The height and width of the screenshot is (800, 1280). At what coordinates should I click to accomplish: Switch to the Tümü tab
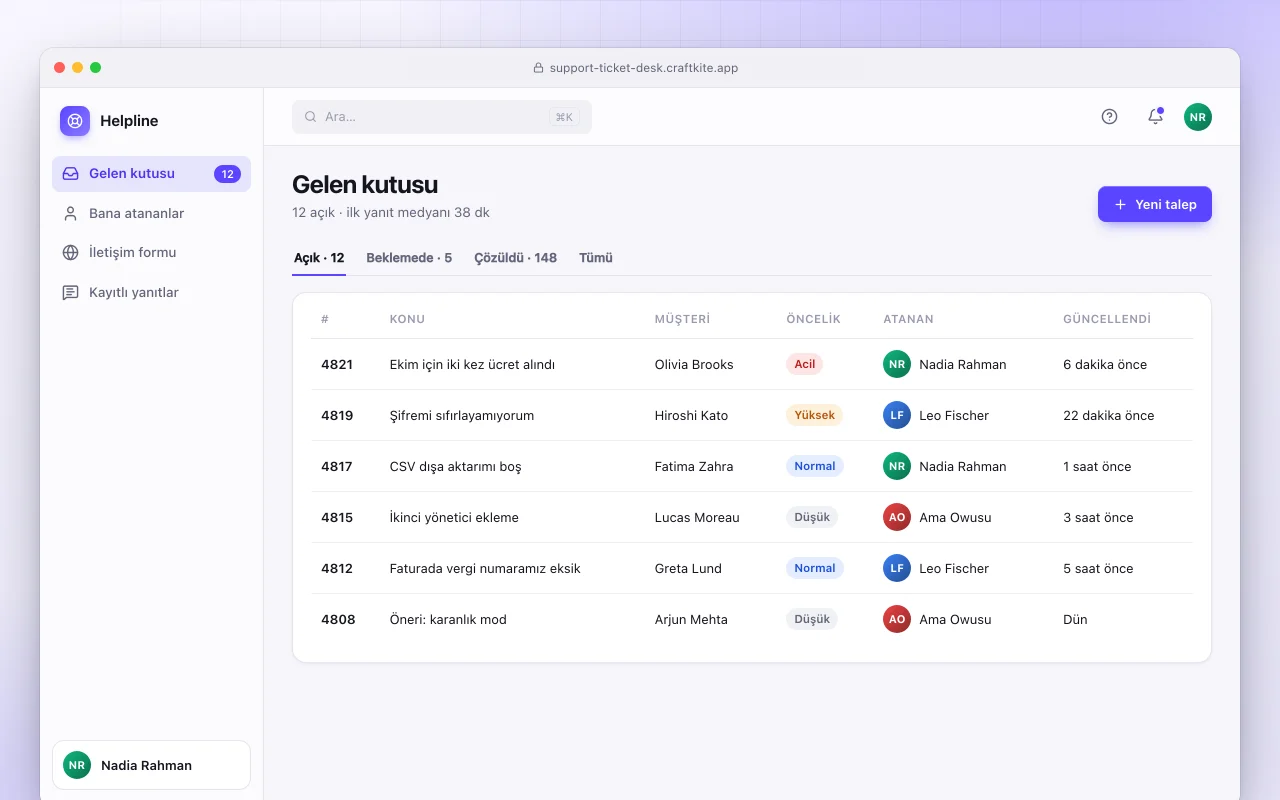point(596,258)
